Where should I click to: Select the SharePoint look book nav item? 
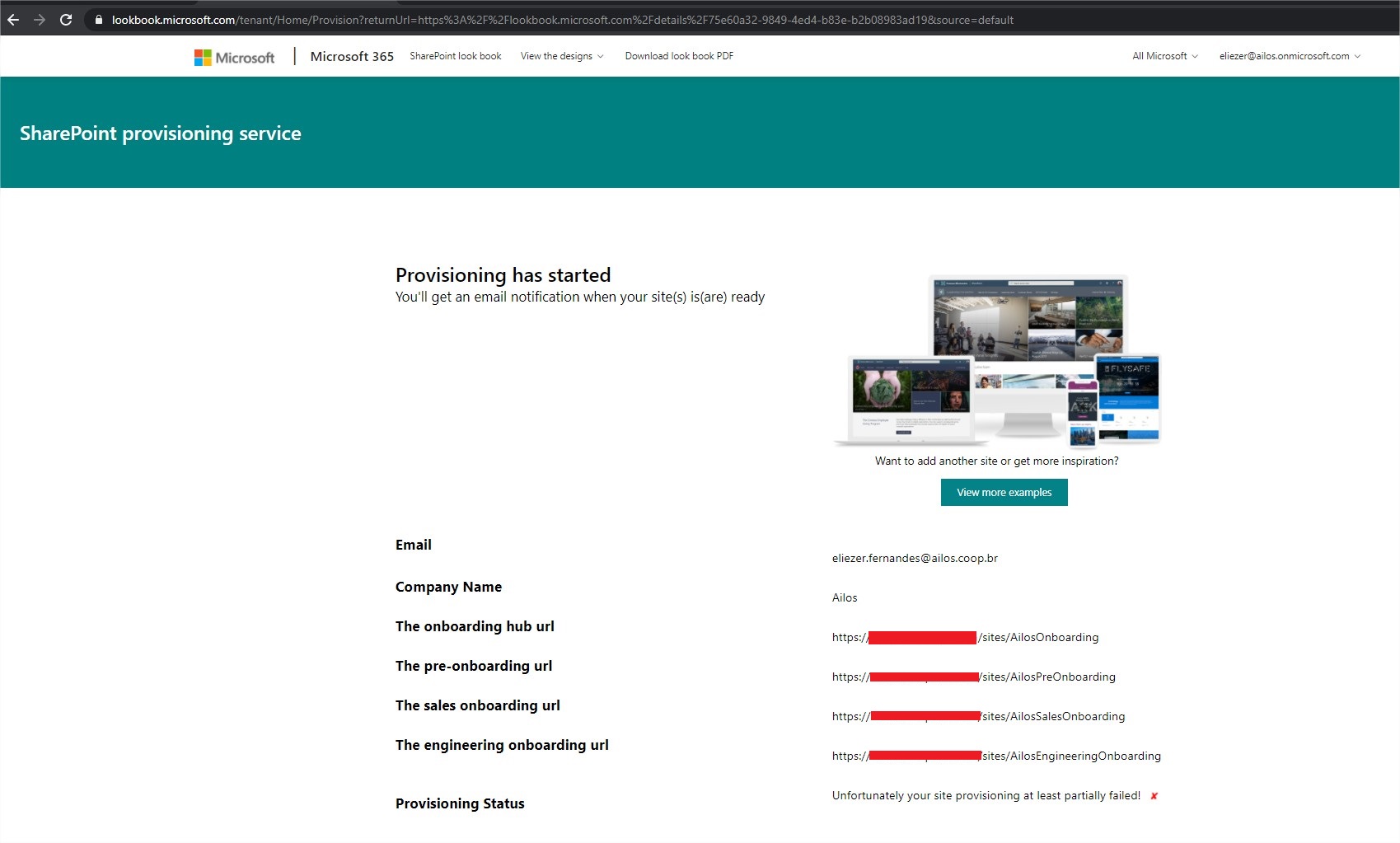[456, 56]
